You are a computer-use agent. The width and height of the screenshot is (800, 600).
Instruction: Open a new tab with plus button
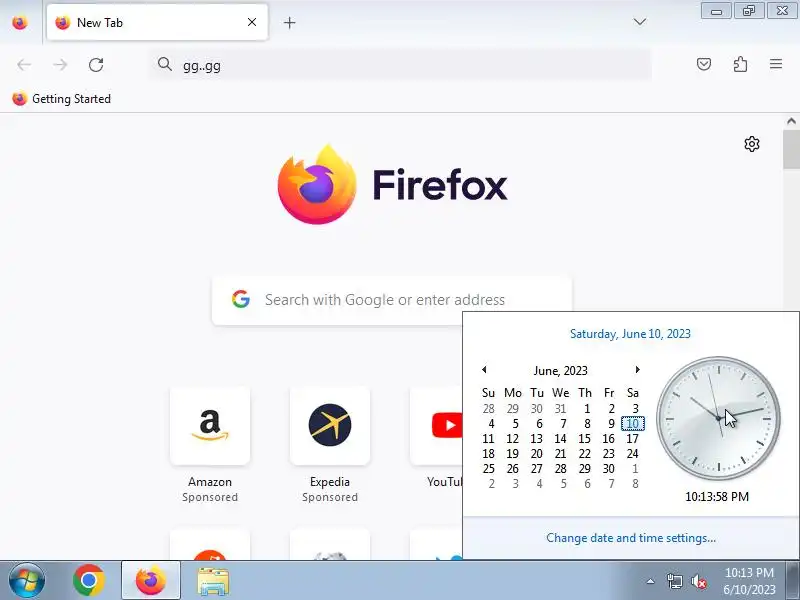(x=289, y=22)
